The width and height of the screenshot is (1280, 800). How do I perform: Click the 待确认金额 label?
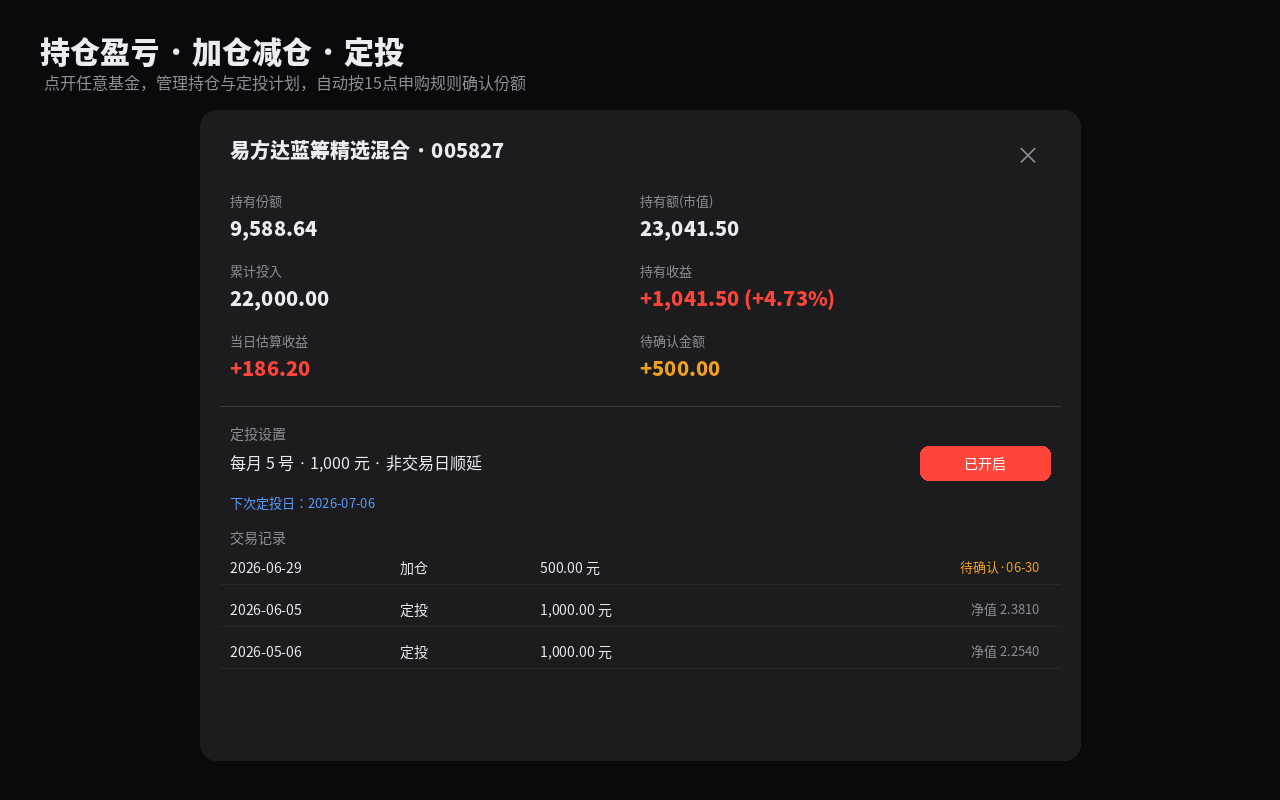click(x=673, y=342)
